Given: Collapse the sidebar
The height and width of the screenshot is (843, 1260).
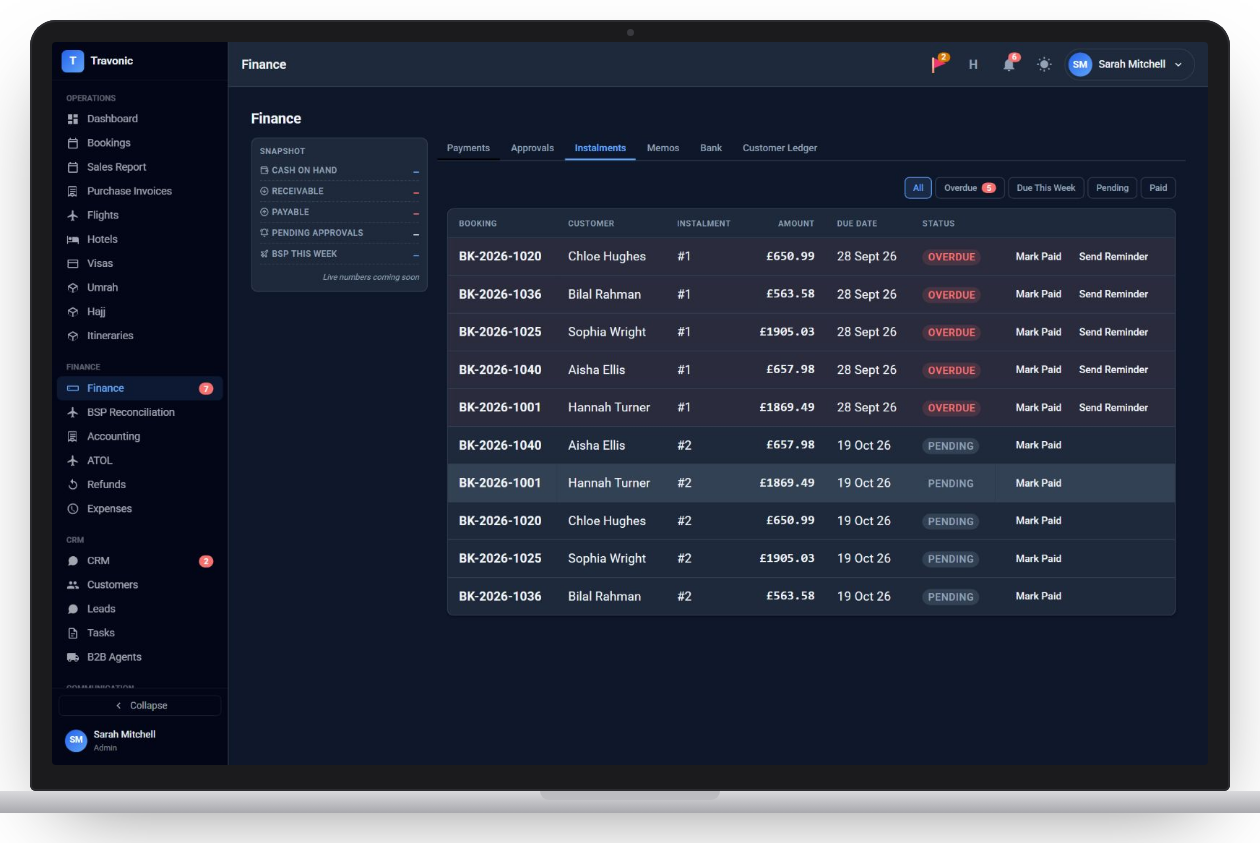Looking at the screenshot, I should [140, 705].
